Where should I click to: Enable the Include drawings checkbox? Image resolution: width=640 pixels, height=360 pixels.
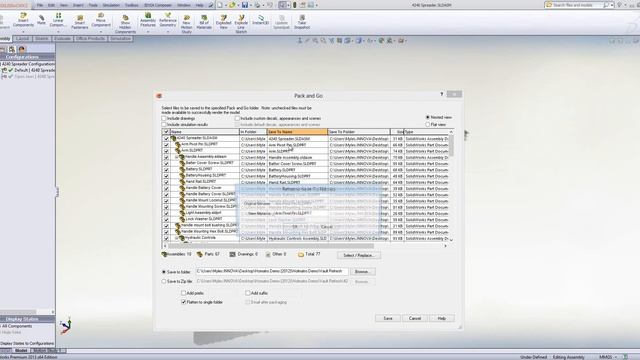pos(164,118)
